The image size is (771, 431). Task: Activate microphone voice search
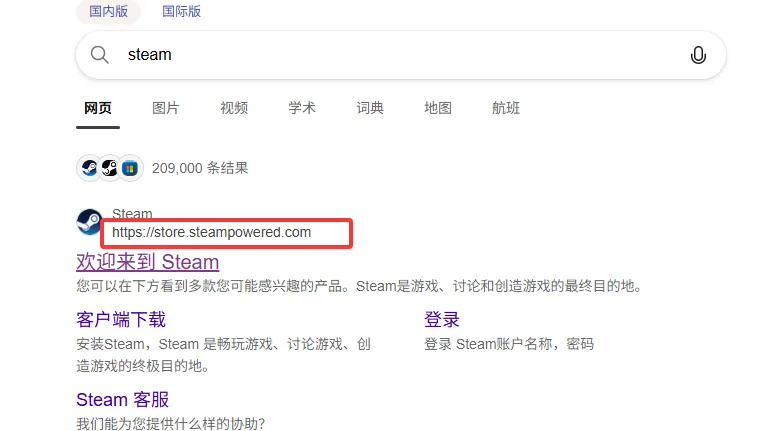coord(698,55)
